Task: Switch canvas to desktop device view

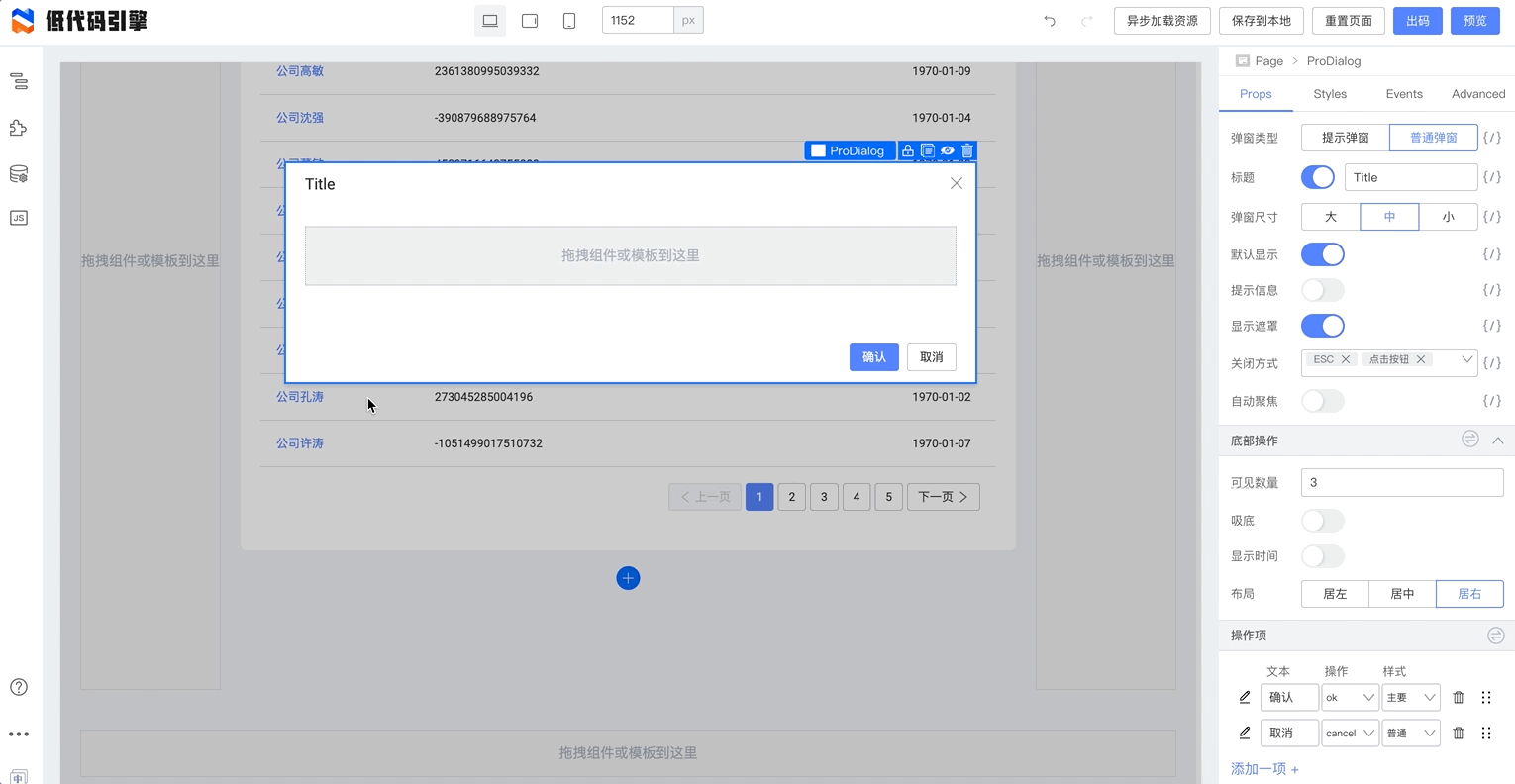Action: (x=490, y=21)
